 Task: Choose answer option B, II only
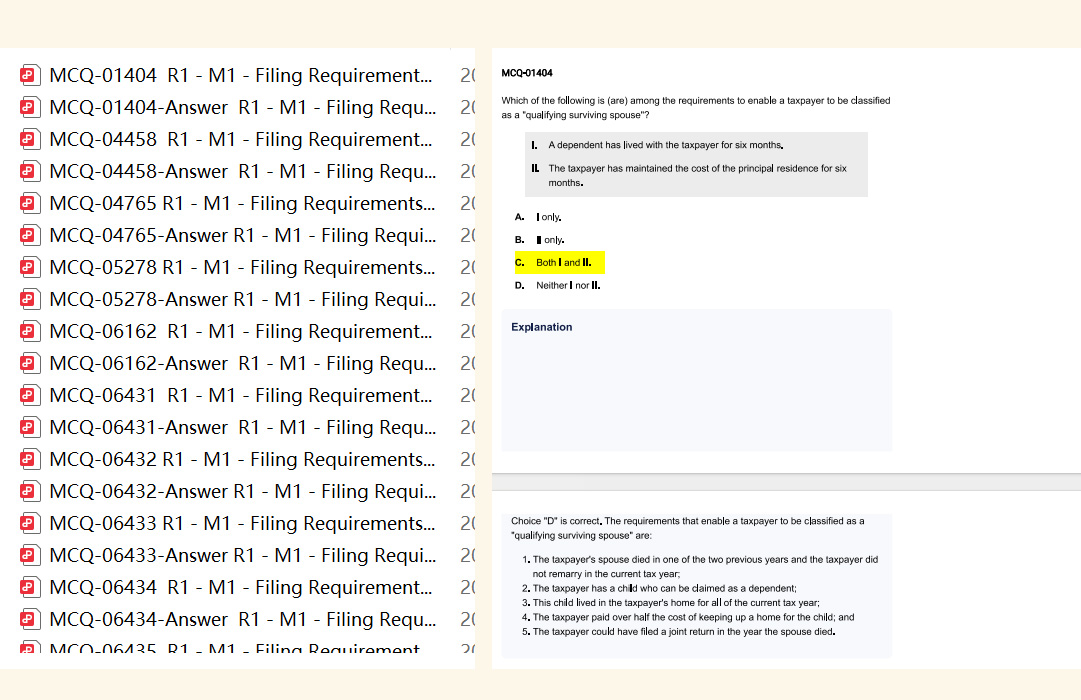pos(550,240)
